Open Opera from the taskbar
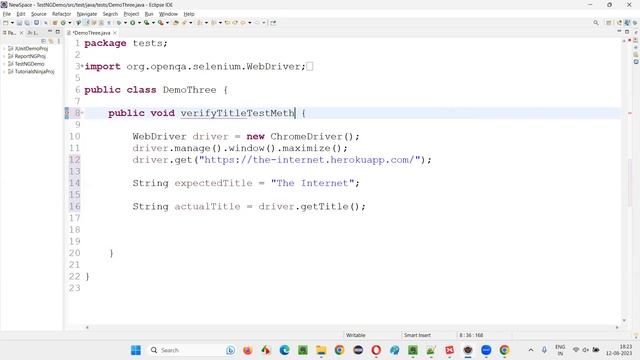640x360 pixels. pyautogui.click(x=376, y=350)
